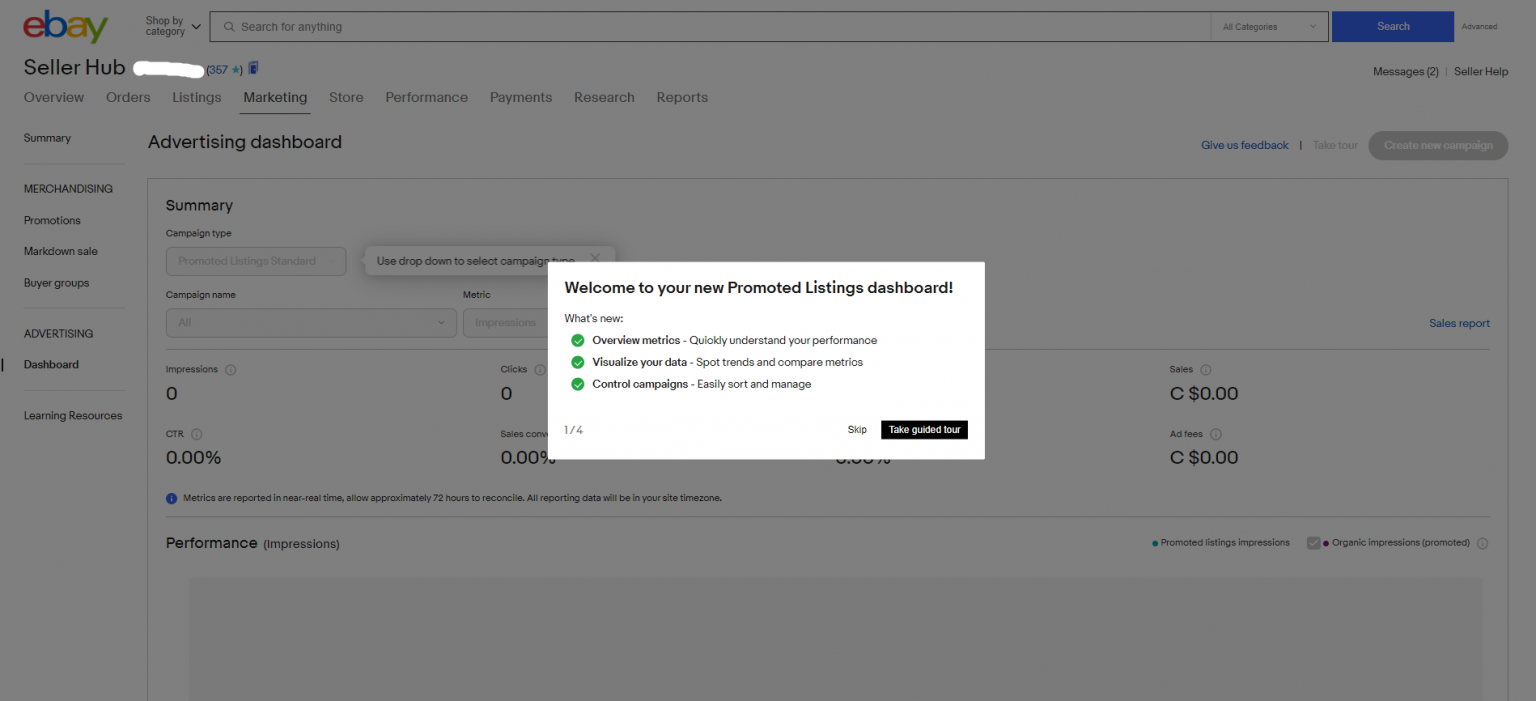The height and width of the screenshot is (701, 1536).
Task: Toggle Organic impressions (promoted) checkbox
Action: 1313,543
